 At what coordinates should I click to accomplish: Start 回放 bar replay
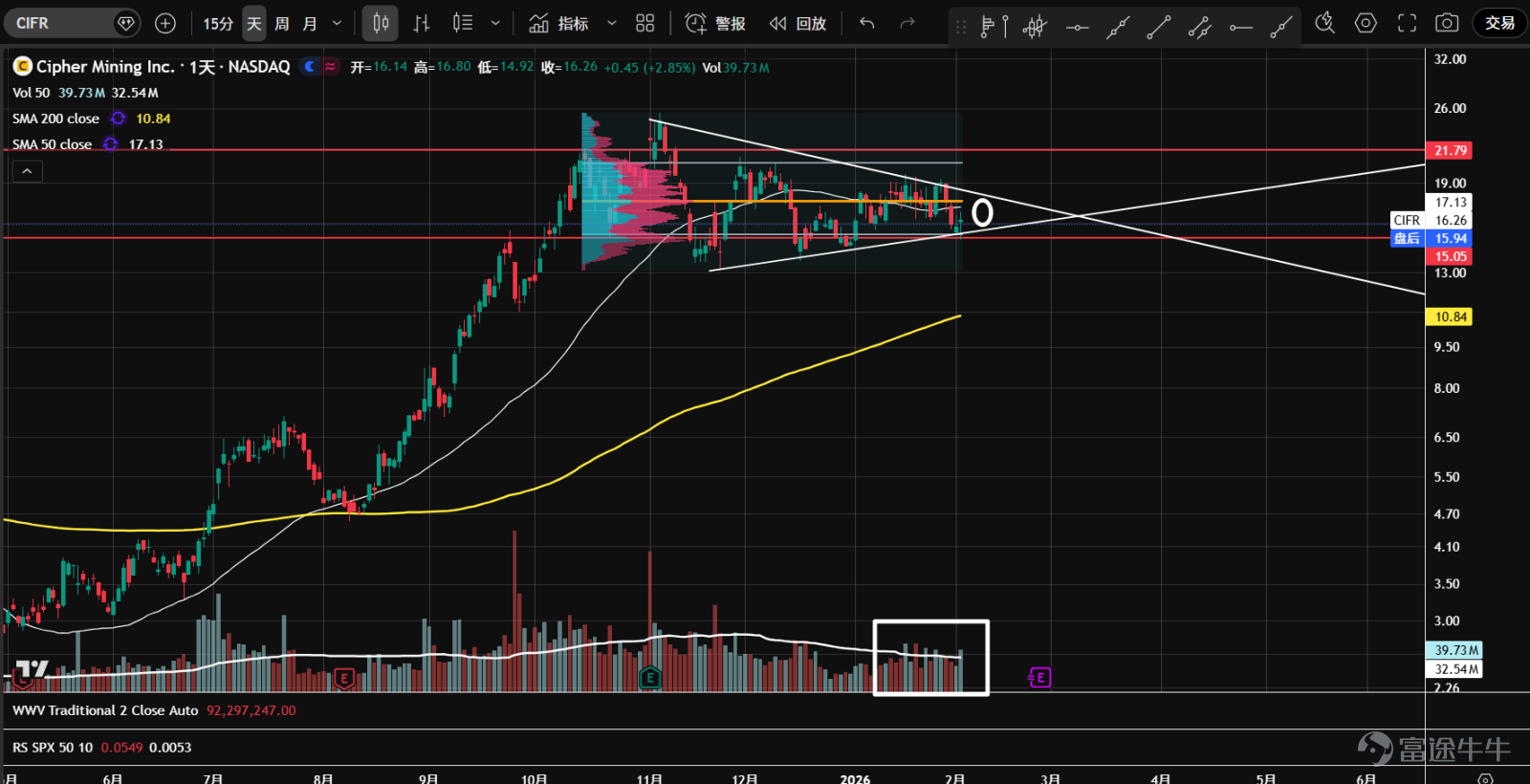(798, 23)
